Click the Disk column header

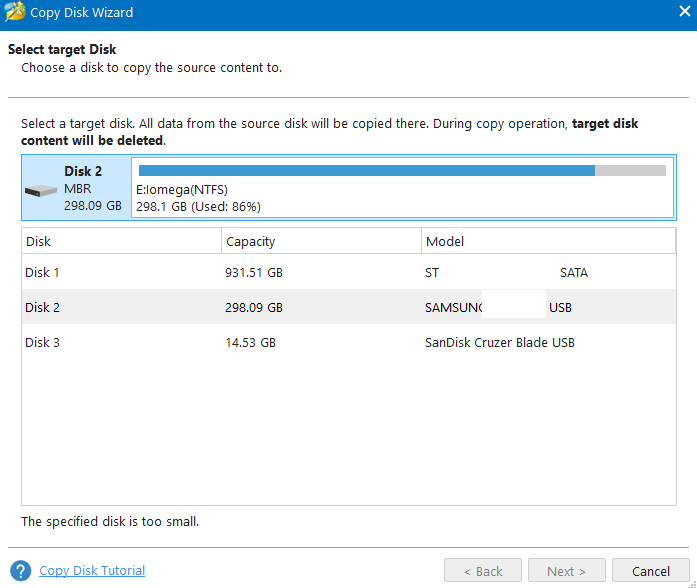(x=121, y=241)
